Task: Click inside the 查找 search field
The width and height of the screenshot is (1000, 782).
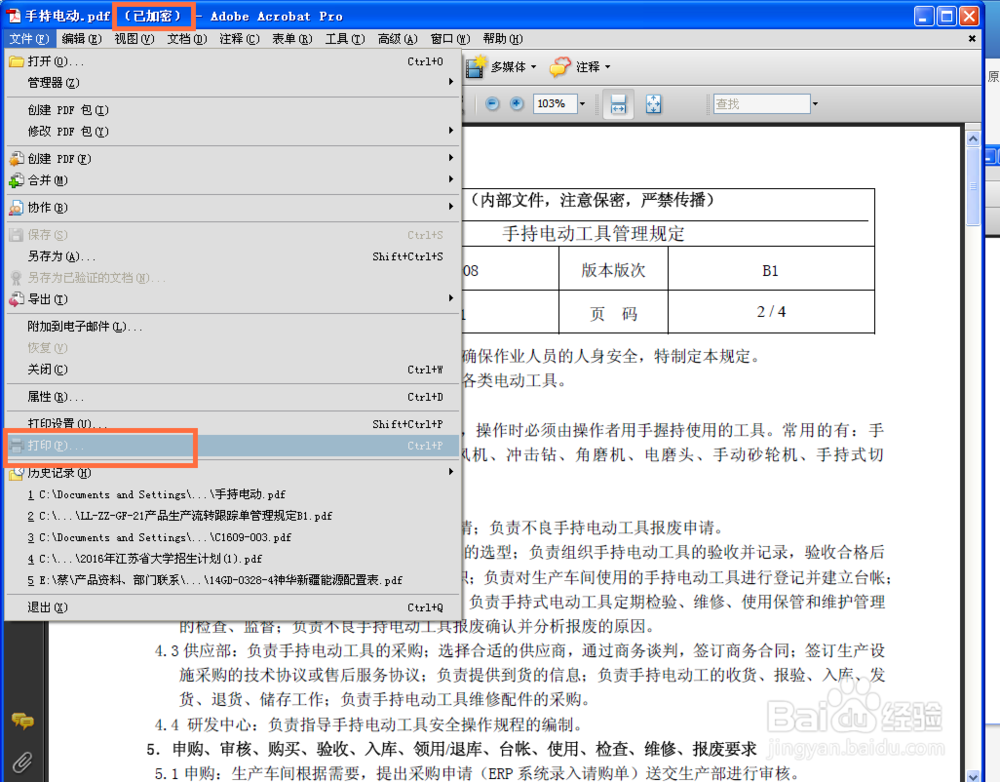Action: pyautogui.click(x=760, y=103)
